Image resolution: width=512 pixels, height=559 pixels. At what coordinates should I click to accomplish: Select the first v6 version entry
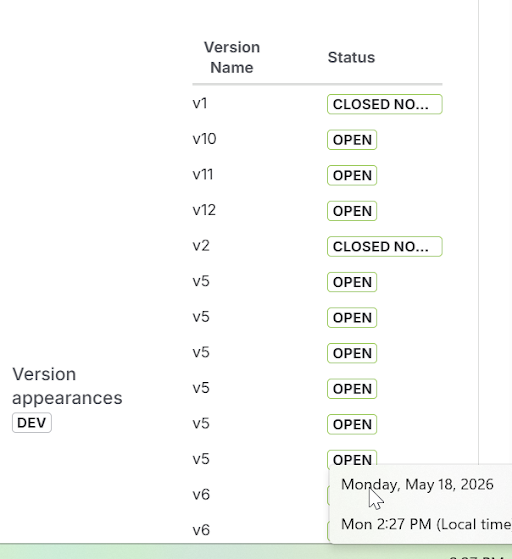coord(201,494)
